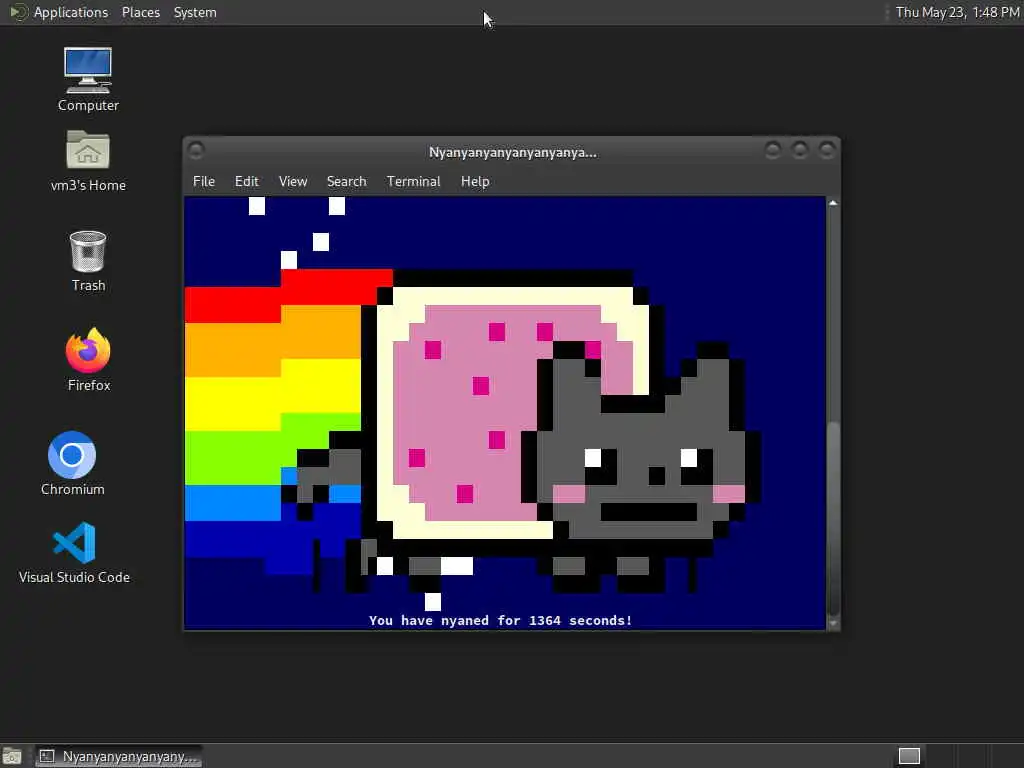Image resolution: width=1024 pixels, height=768 pixels.
Task: Click the terminal scrollbar down arrow
Action: pos(833,624)
